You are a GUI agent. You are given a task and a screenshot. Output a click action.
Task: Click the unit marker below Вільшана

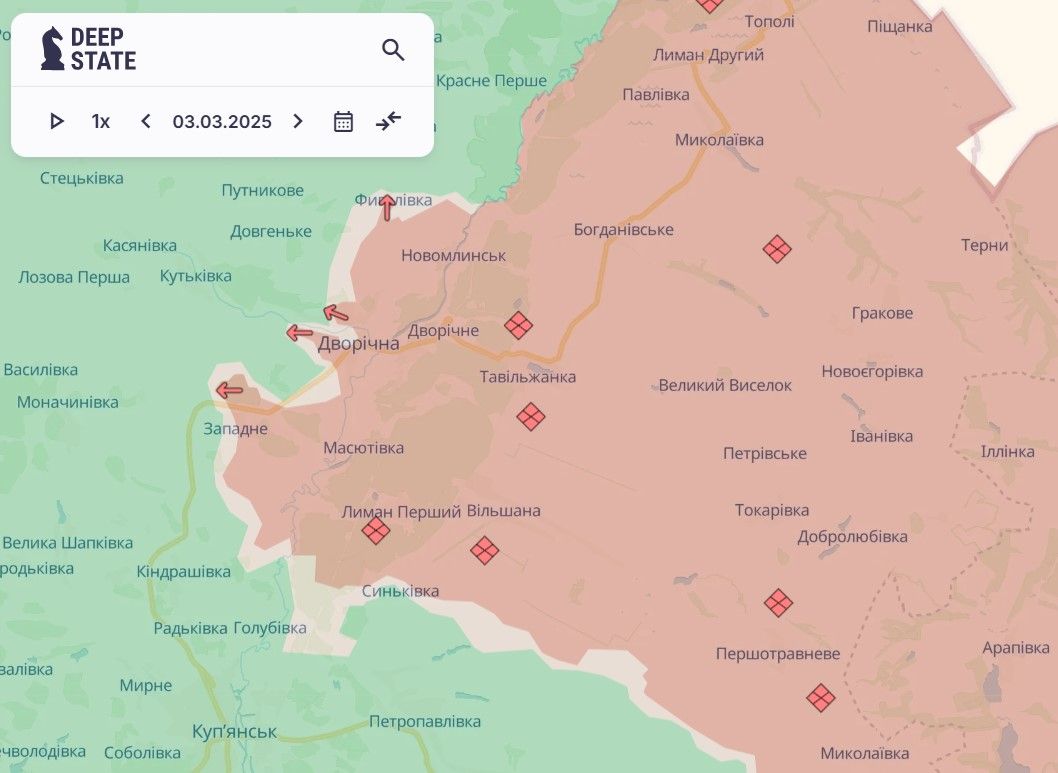point(485,550)
